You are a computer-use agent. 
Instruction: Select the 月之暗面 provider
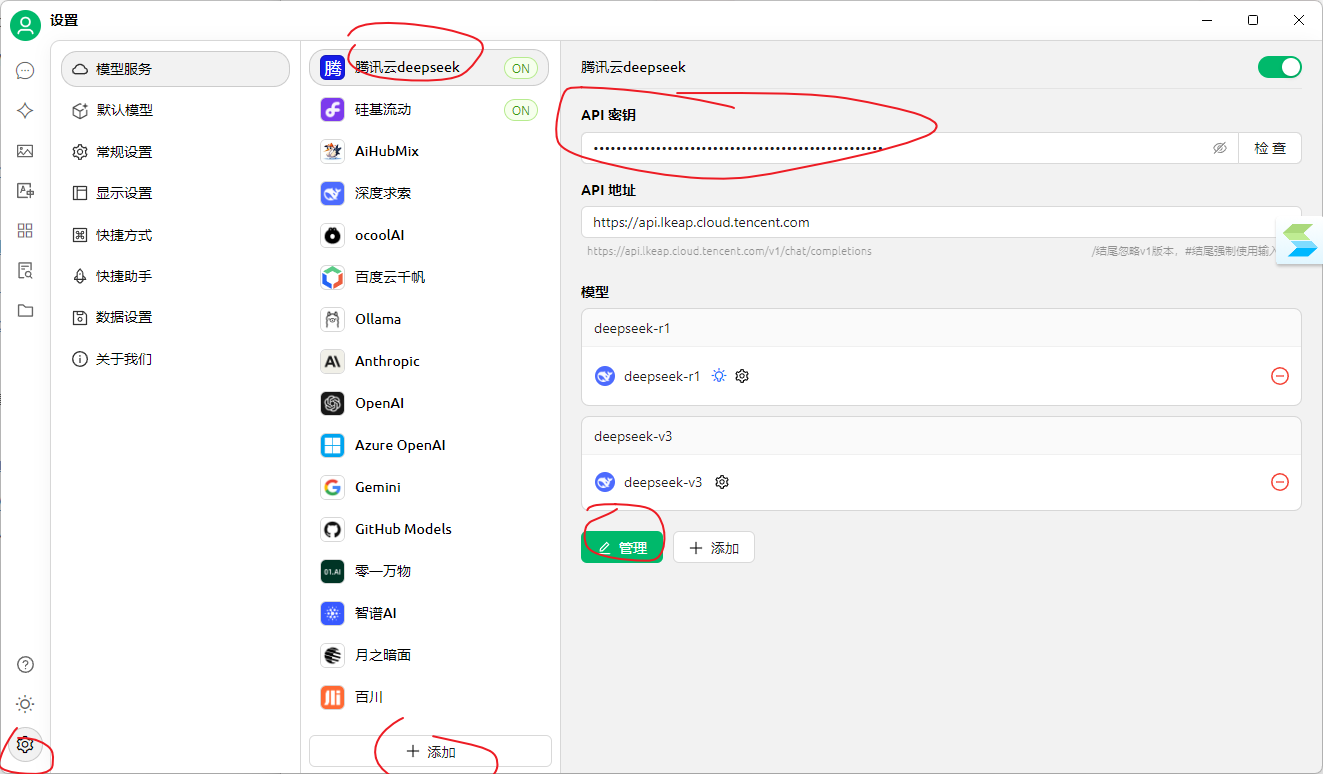tap(429, 655)
